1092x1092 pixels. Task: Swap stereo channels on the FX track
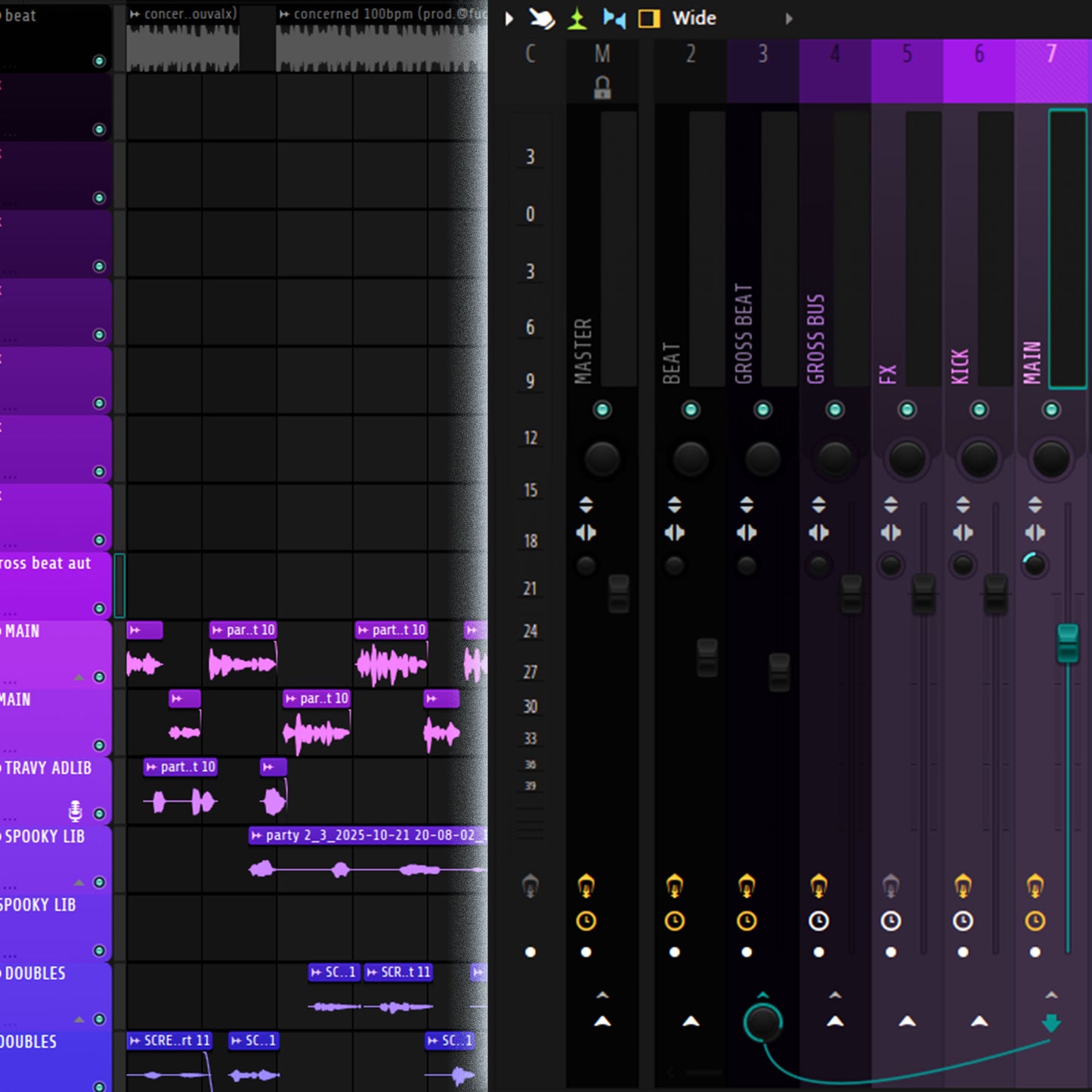(891, 533)
